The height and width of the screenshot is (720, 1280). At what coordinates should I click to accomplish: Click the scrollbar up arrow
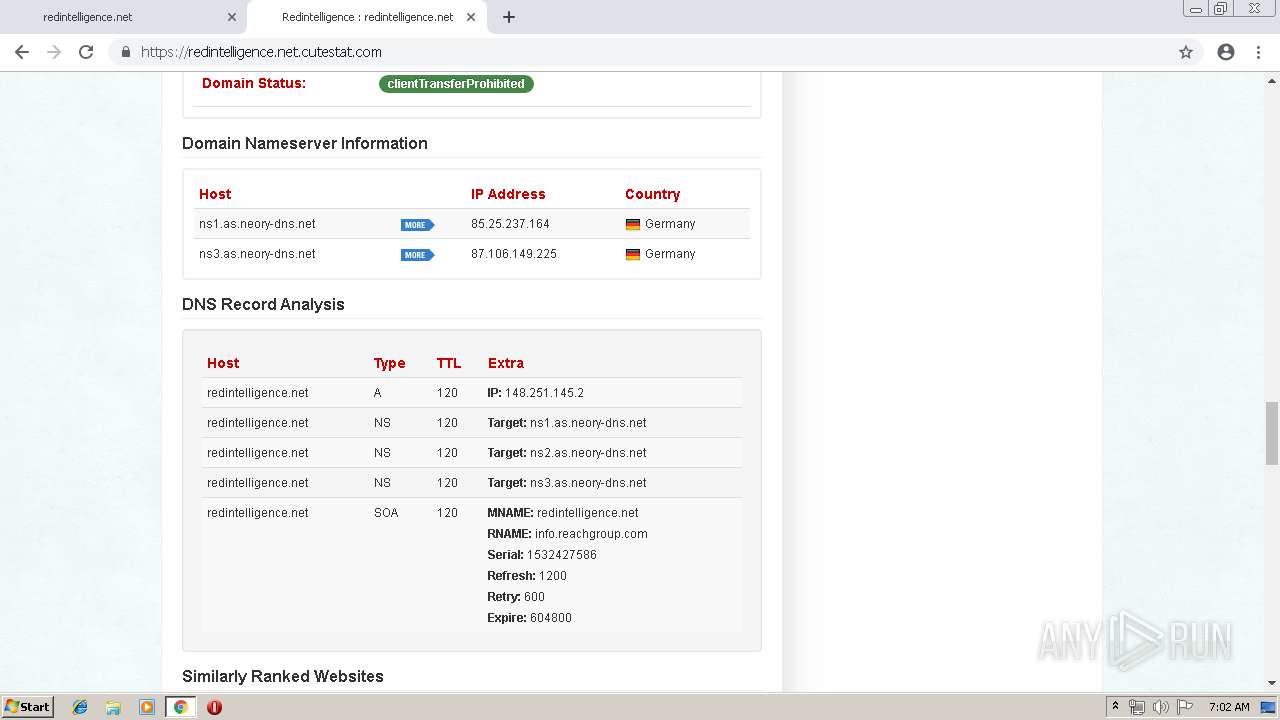click(1271, 80)
